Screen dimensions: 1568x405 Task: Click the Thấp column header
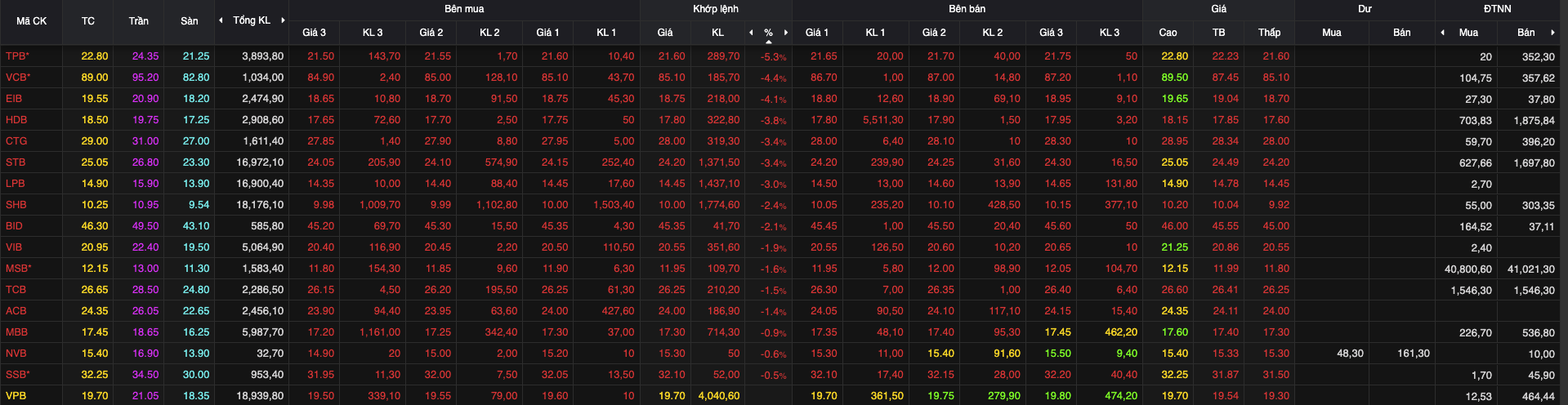pos(1270,33)
